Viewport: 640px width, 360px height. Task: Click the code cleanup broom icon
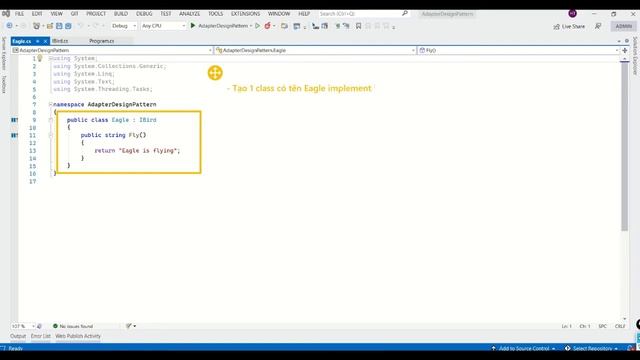pos(129,326)
